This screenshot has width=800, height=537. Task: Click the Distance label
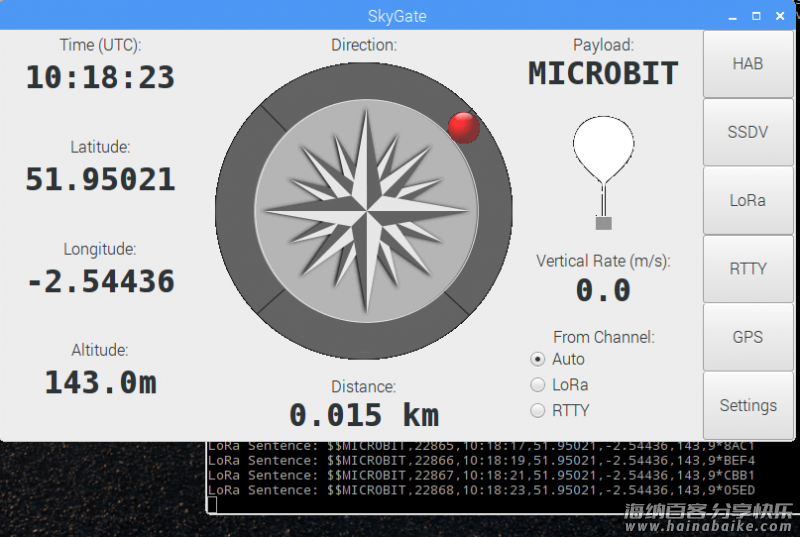(363, 387)
